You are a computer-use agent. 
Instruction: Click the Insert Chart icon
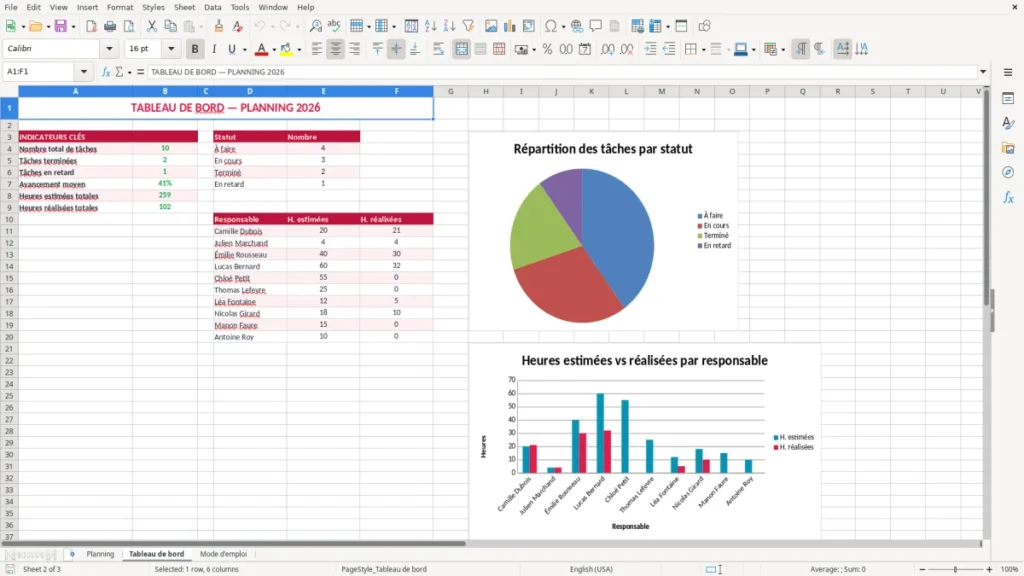click(x=509, y=26)
